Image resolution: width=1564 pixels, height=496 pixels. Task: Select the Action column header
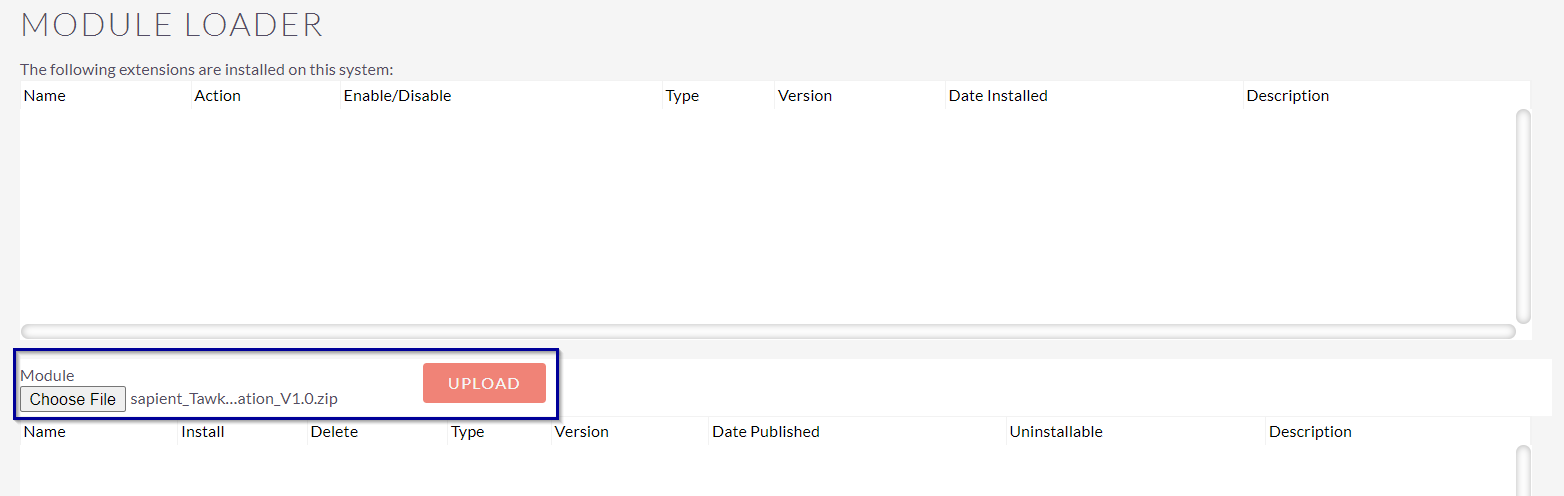pyautogui.click(x=217, y=96)
